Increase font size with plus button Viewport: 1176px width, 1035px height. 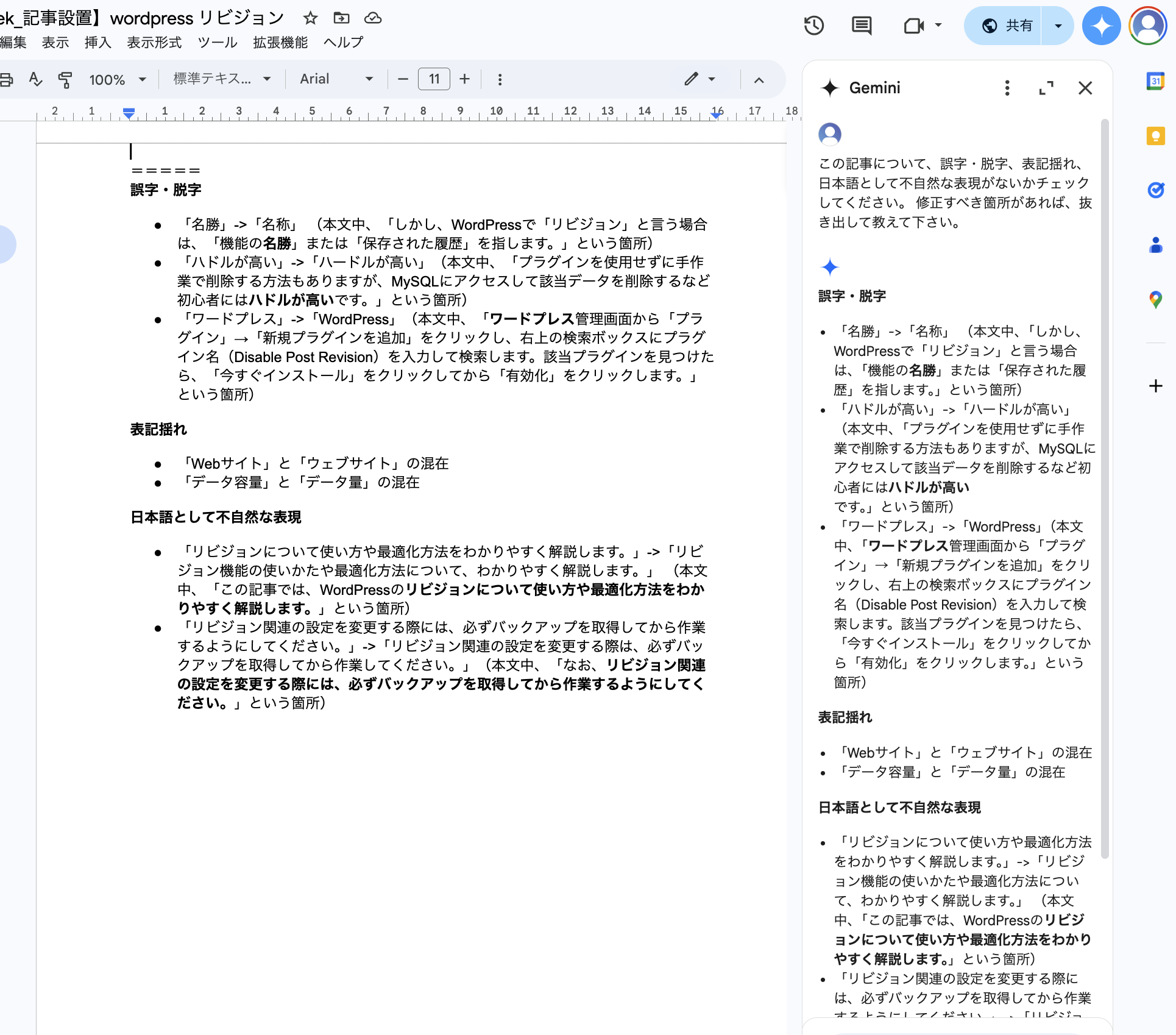click(x=464, y=79)
